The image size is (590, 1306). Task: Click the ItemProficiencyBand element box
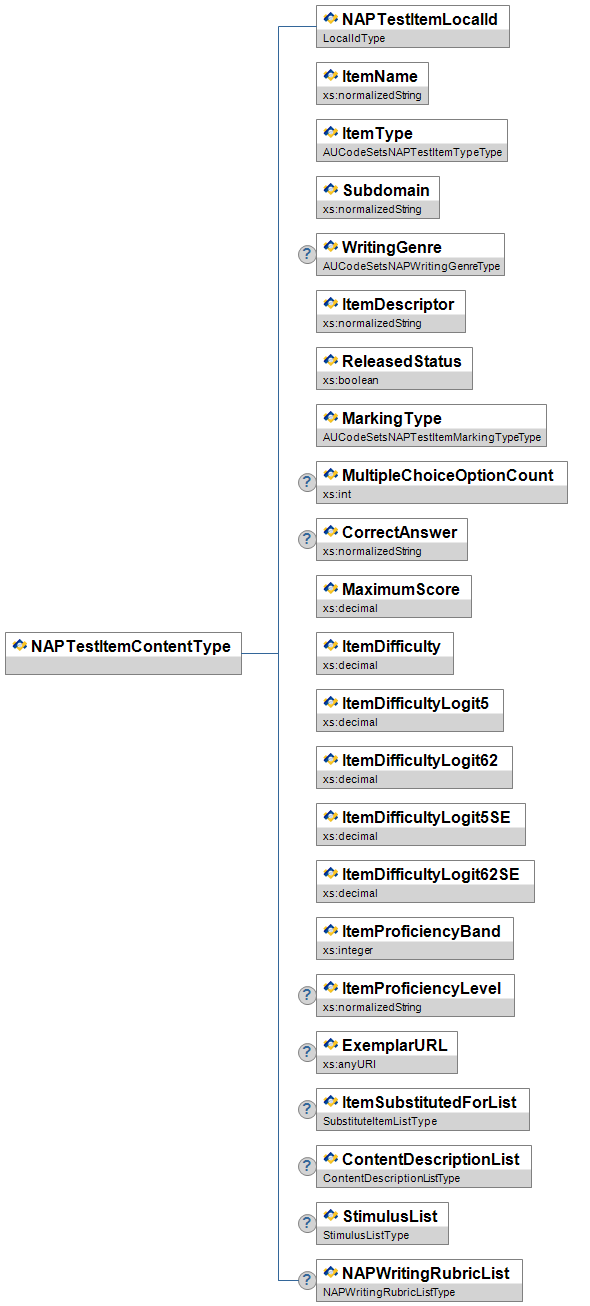coord(415,938)
